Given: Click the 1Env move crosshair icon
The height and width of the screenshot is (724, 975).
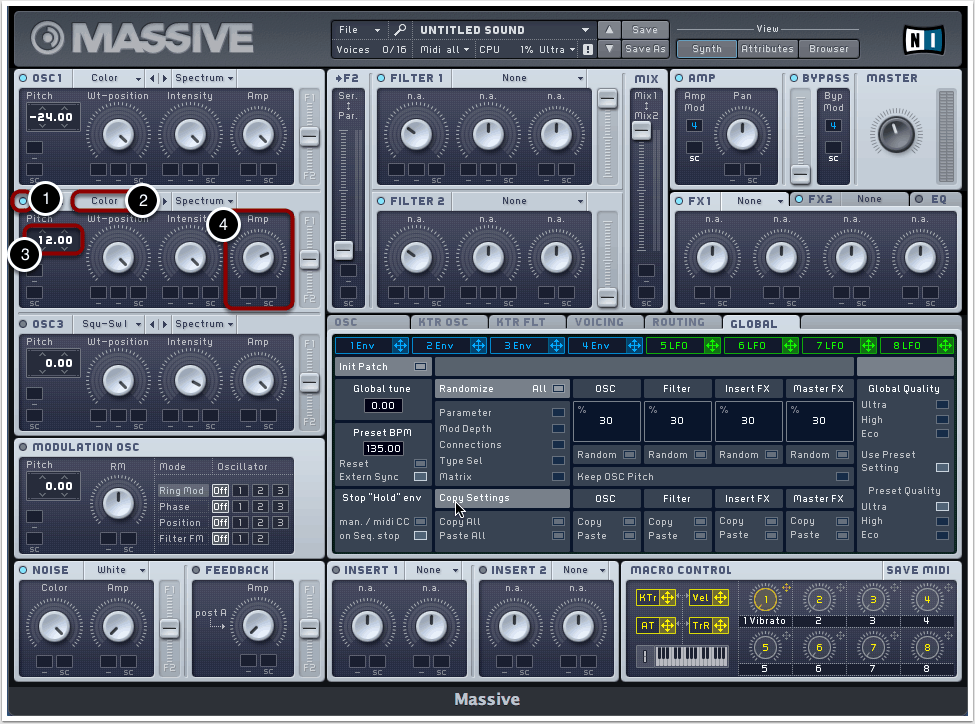Looking at the screenshot, I should pos(400,345).
